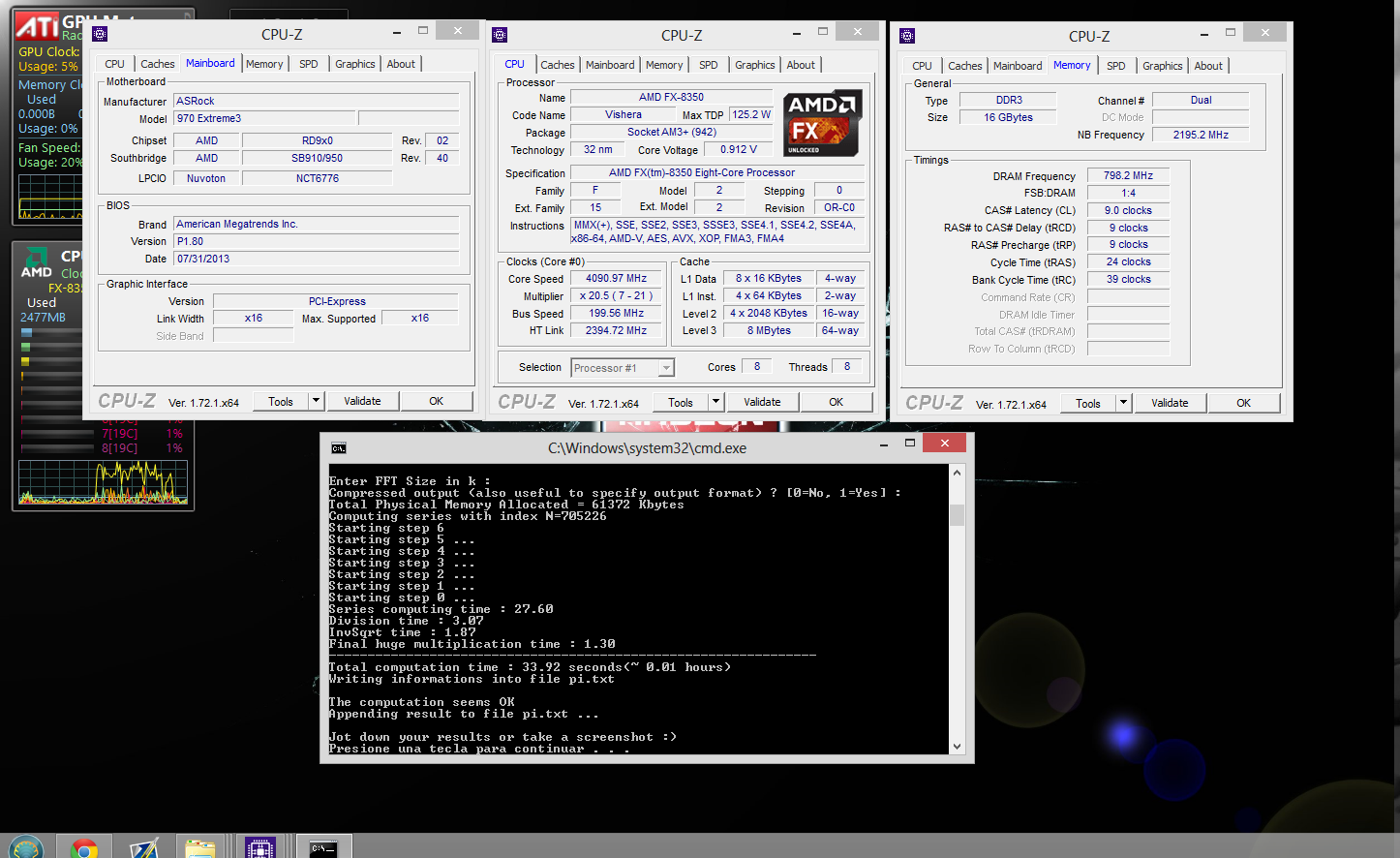
Task: Click the CPU-Z title icon of the Memory window
Action: point(907,36)
